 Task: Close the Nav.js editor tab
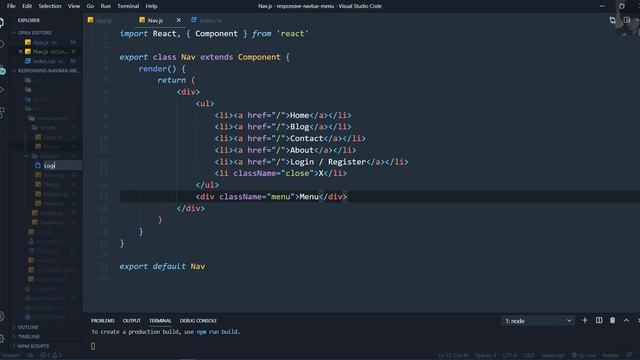(178, 20)
